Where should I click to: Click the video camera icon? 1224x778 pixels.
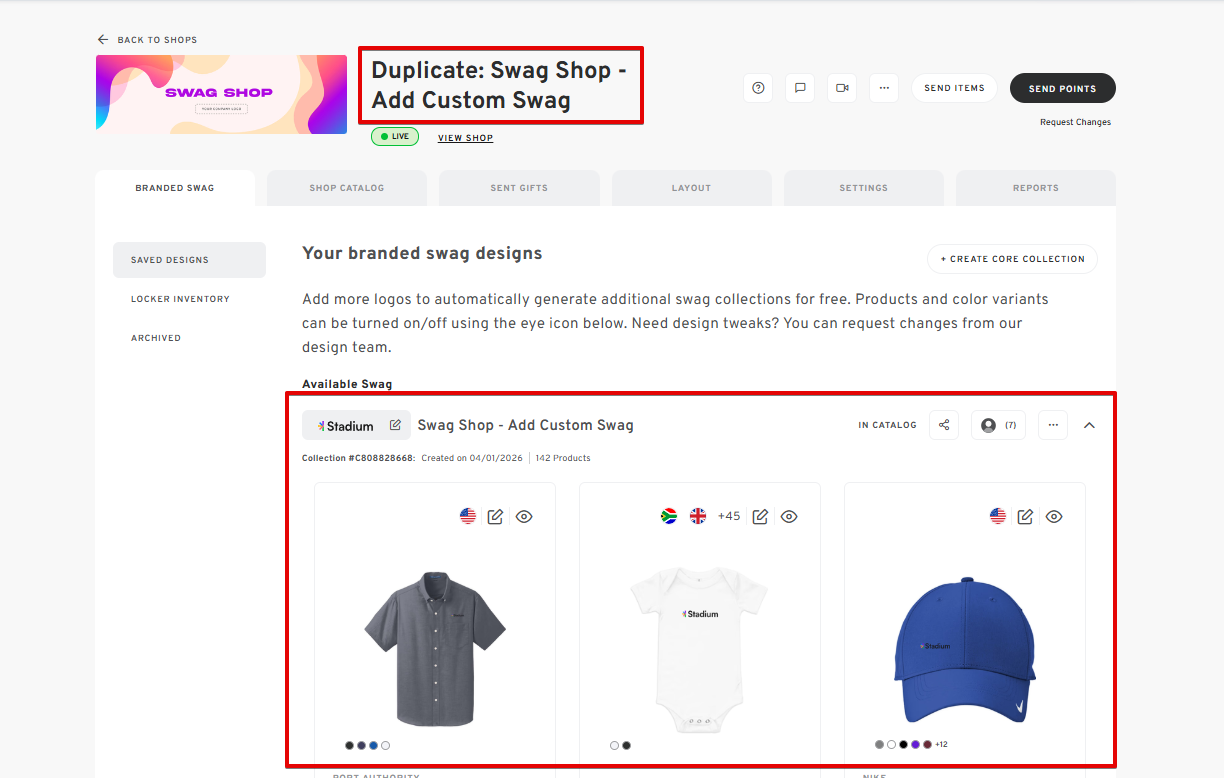(x=842, y=88)
